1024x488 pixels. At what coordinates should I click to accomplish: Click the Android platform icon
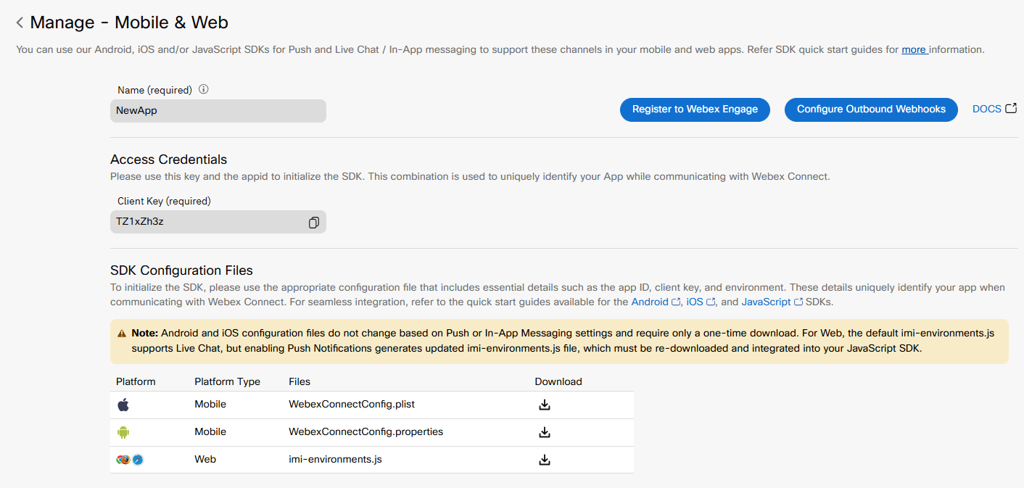[x=123, y=432]
